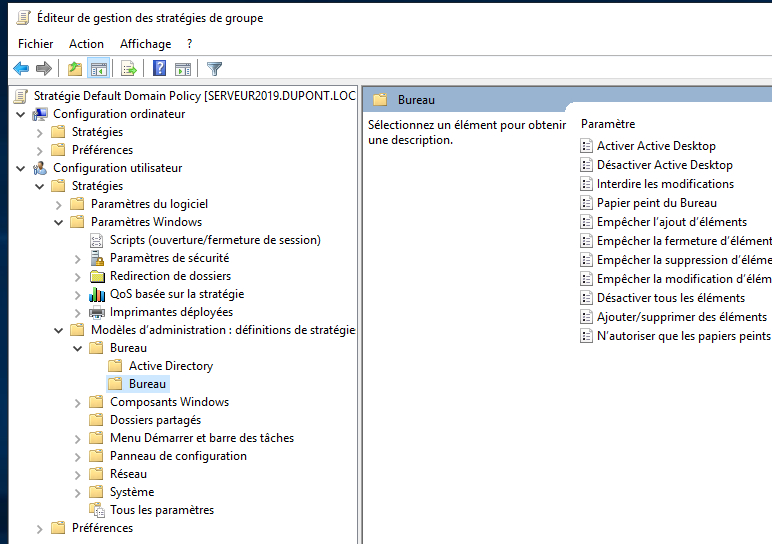Click the Paramètre column header
Image resolution: width=772 pixels, height=544 pixels.
[x=608, y=124]
